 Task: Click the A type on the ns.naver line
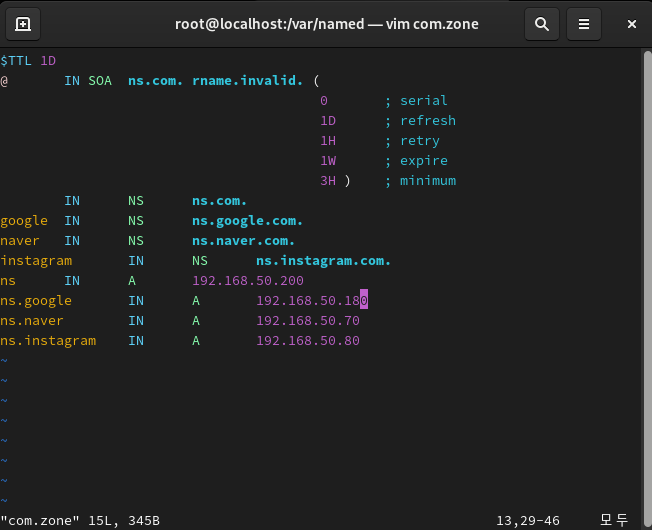click(x=196, y=320)
